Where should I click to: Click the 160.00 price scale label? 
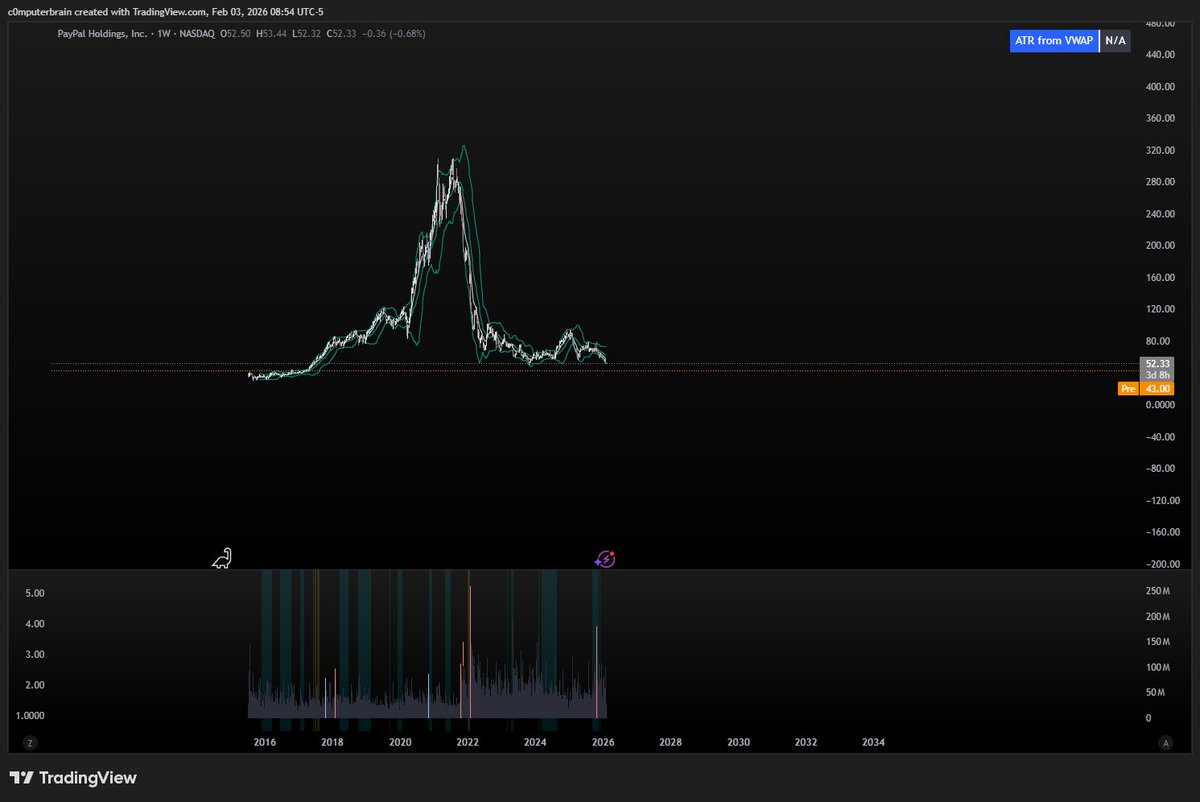[x=1161, y=278]
